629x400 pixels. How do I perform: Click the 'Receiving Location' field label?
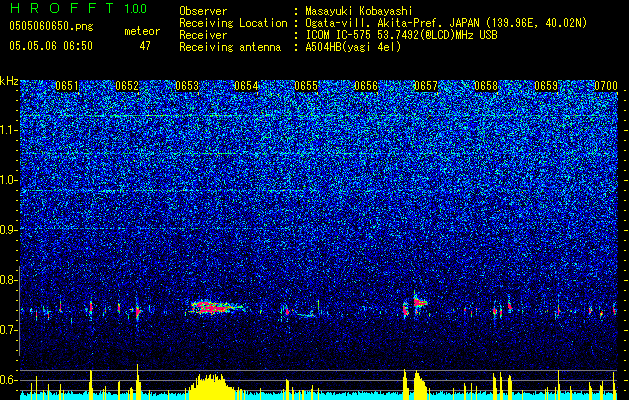point(233,23)
